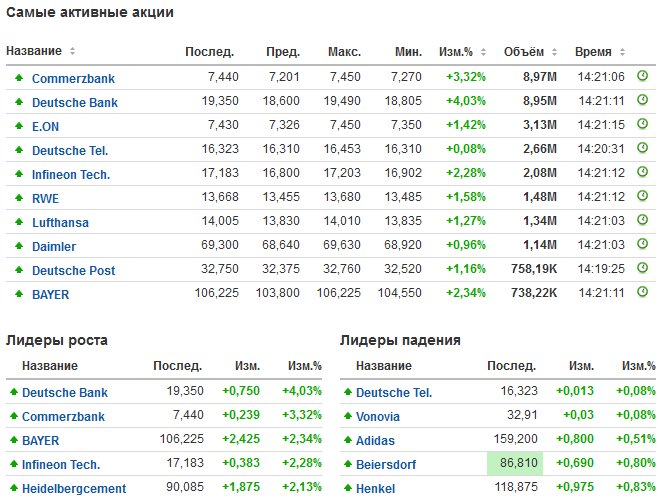Viewport: 660px width, 500px height.
Task: Click the clock icon in Daimler row
Action: click(x=642, y=244)
